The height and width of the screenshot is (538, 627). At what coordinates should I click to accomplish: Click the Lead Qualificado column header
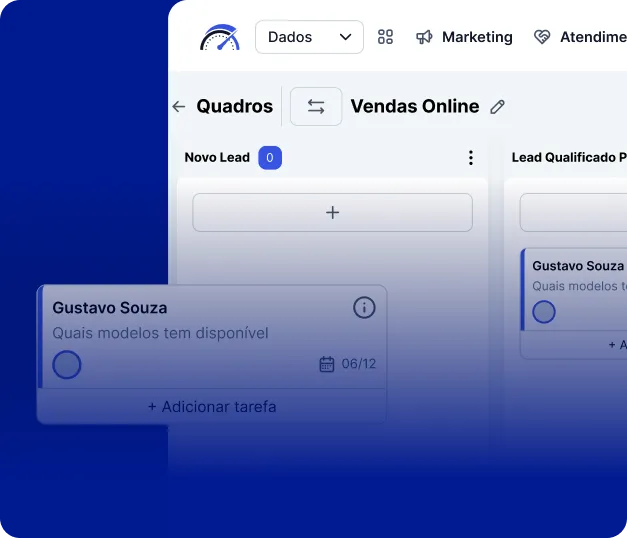coord(569,158)
